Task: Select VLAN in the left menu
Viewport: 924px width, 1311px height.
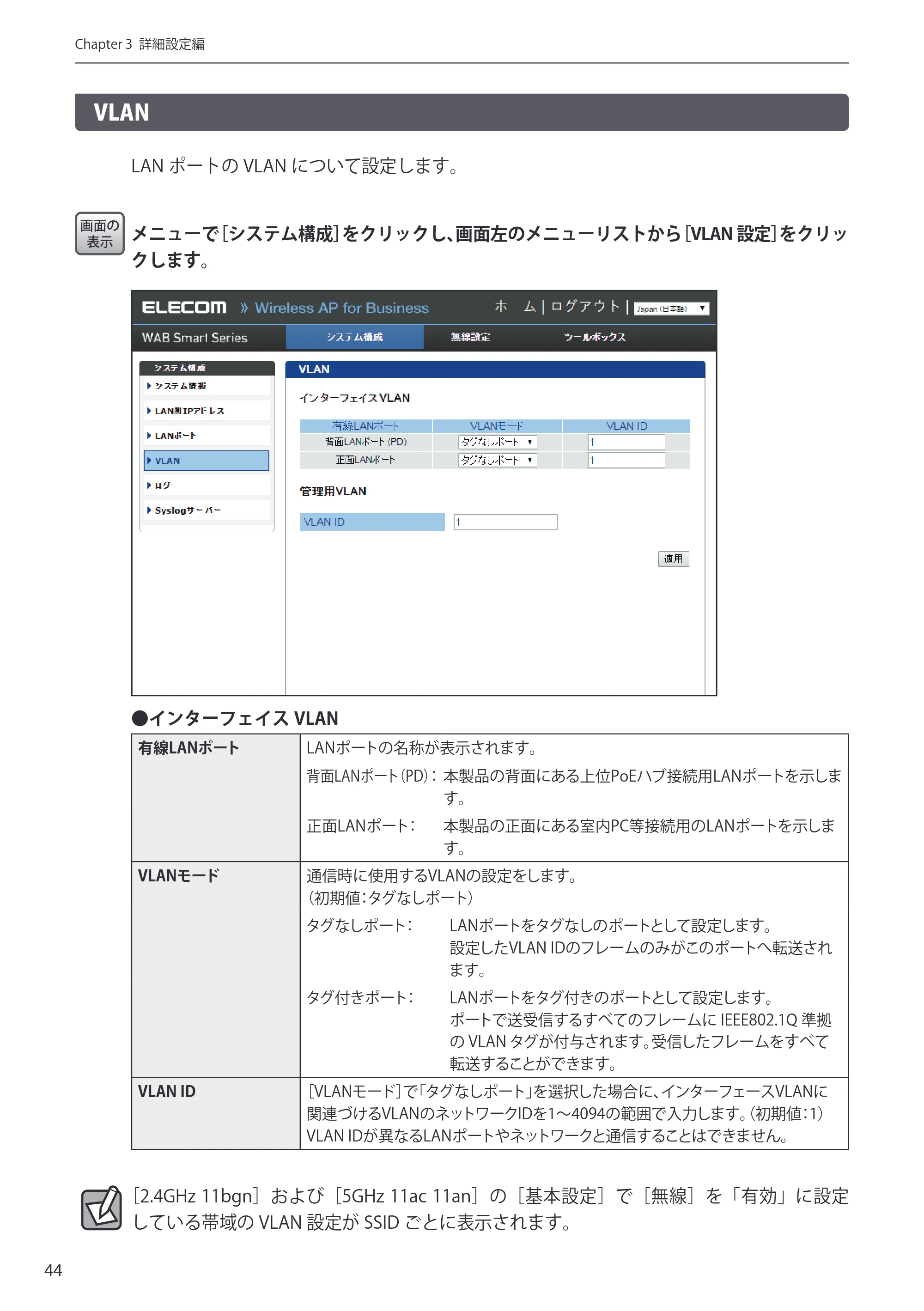Action: pos(207,460)
